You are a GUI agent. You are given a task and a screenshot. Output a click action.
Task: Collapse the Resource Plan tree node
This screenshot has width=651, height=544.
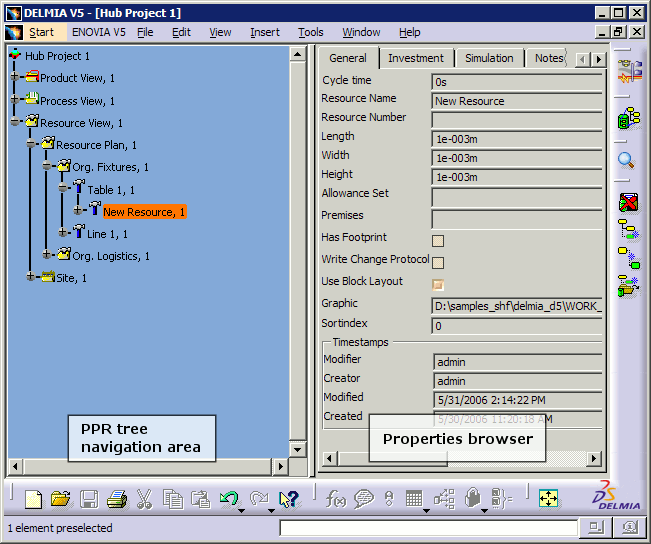pyautogui.click(x=32, y=145)
